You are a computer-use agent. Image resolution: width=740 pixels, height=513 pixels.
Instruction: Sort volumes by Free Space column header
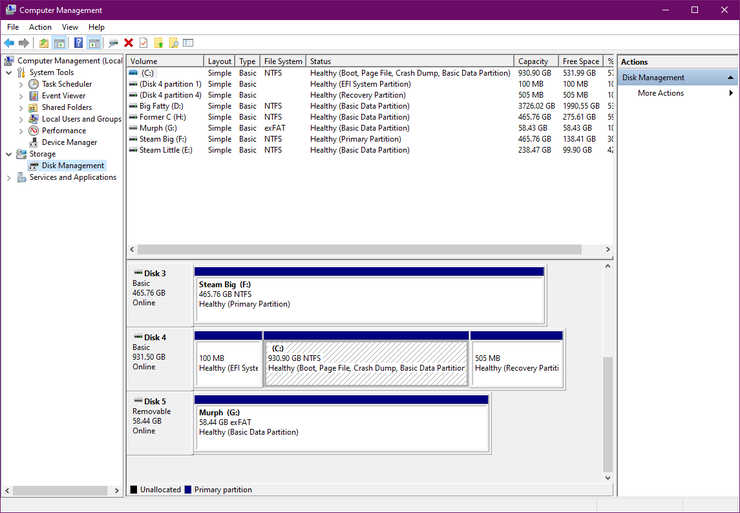pyautogui.click(x=580, y=61)
